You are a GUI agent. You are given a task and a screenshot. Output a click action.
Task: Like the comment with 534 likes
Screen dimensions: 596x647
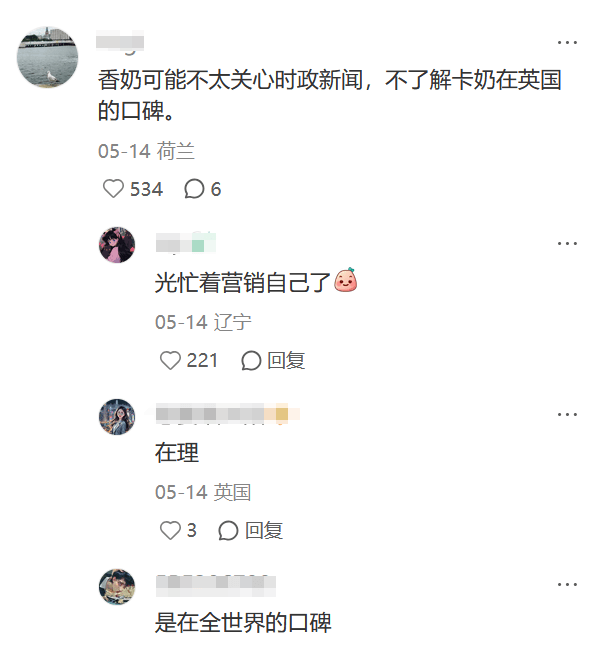coord(113,189)
